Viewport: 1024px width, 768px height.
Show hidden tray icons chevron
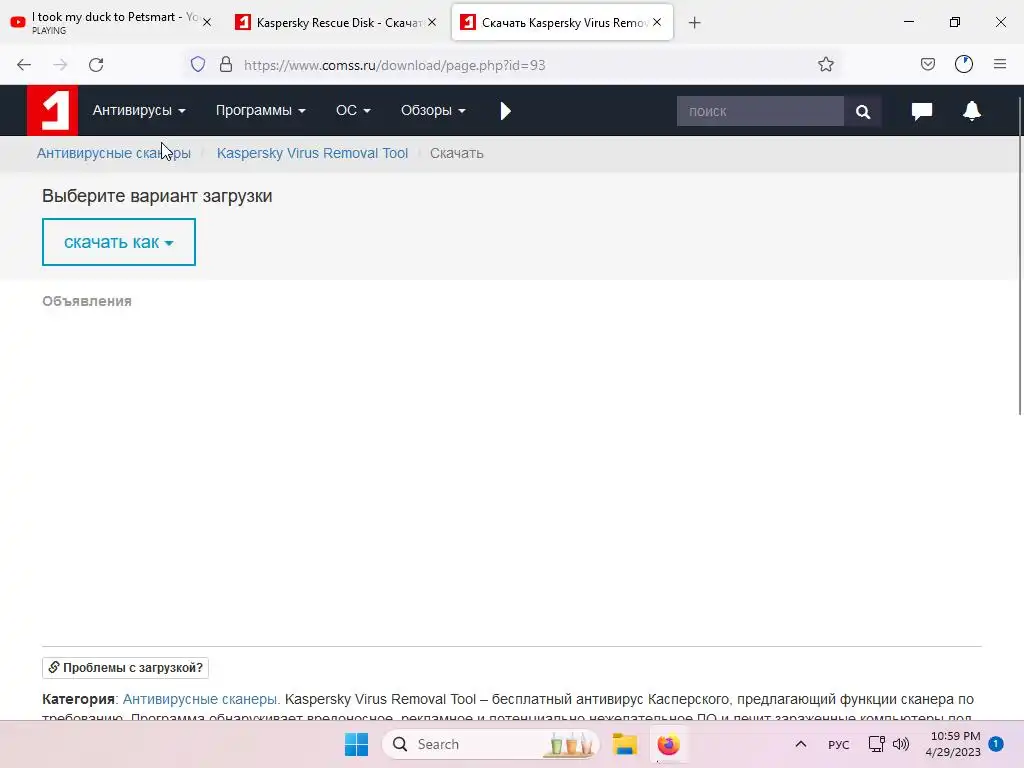[801, 744]
